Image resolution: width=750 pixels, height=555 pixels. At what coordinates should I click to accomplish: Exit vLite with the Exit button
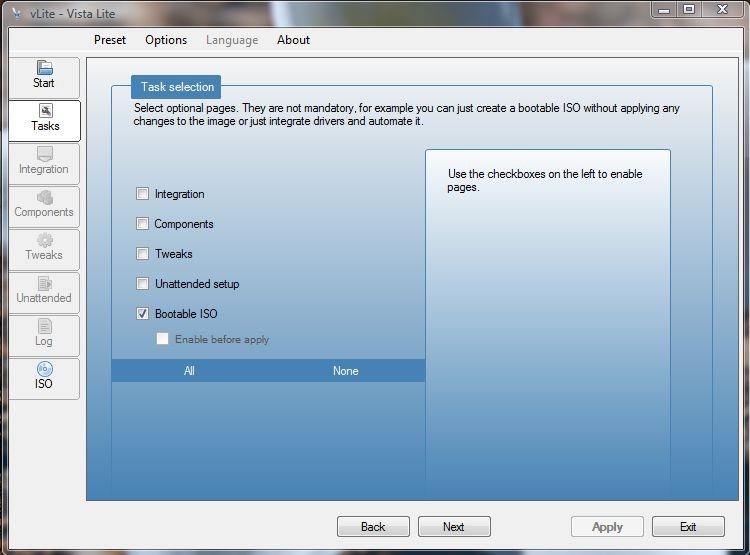[x=688, y=527]
